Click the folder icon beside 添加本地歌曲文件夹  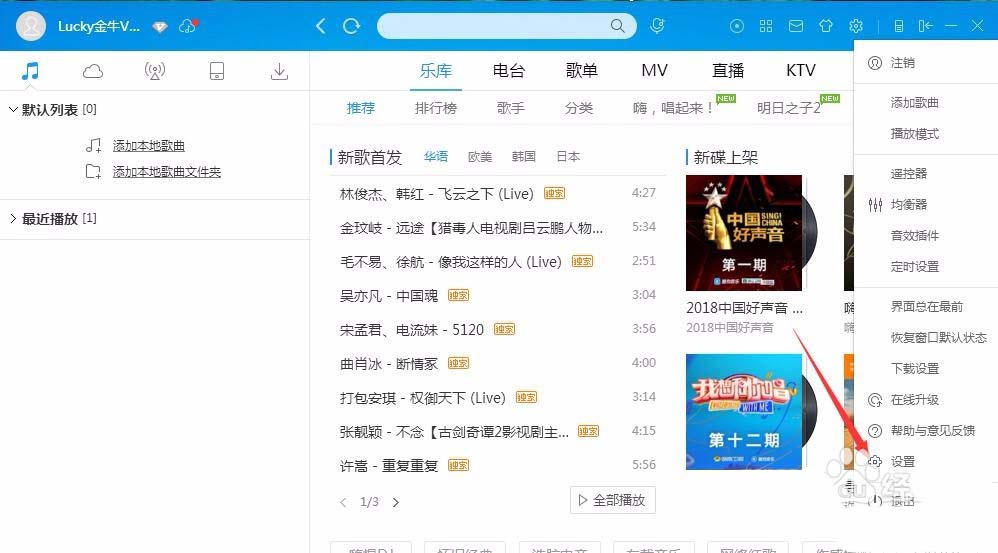(93, 171)
